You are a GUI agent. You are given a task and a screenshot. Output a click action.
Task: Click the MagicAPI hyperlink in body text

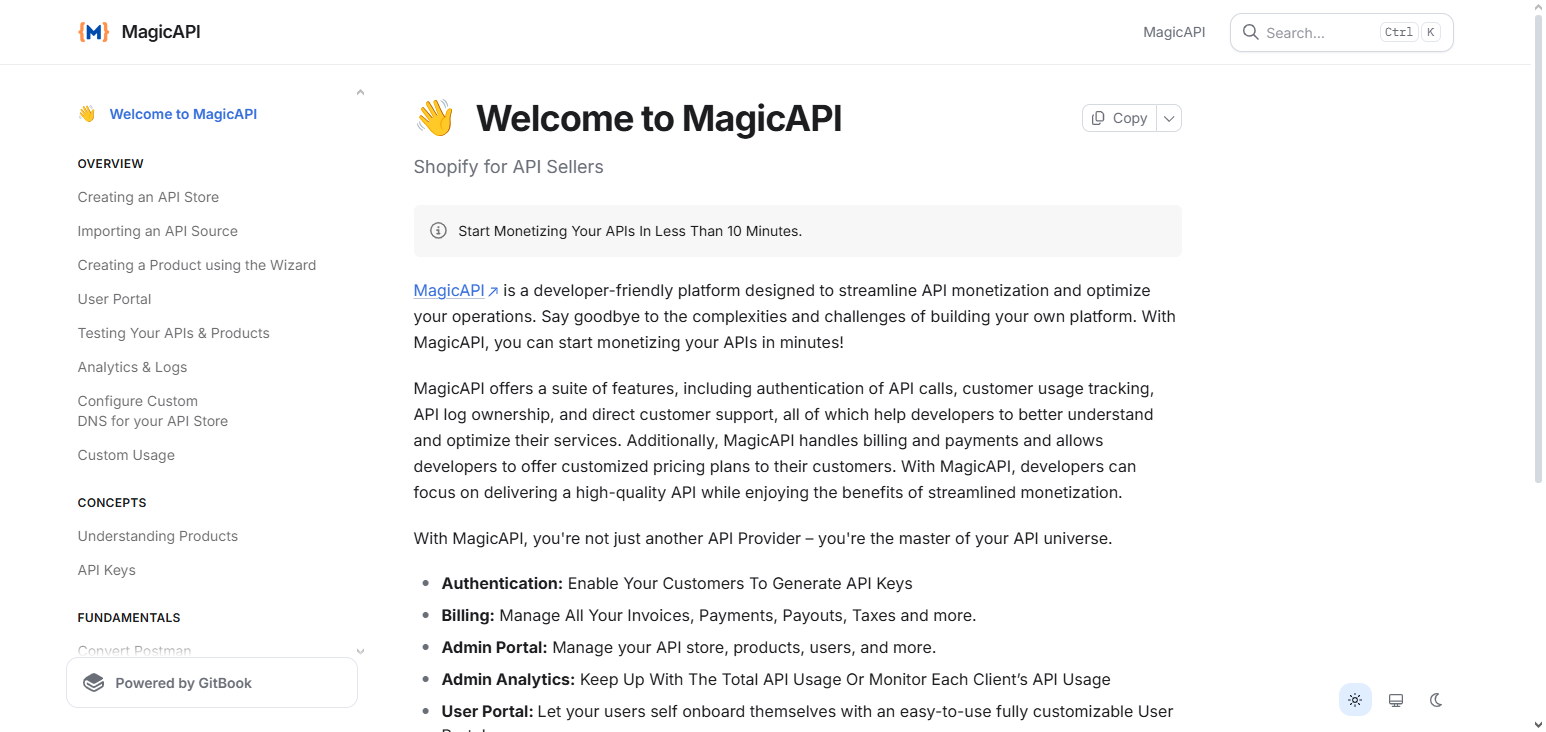(449, 290)
